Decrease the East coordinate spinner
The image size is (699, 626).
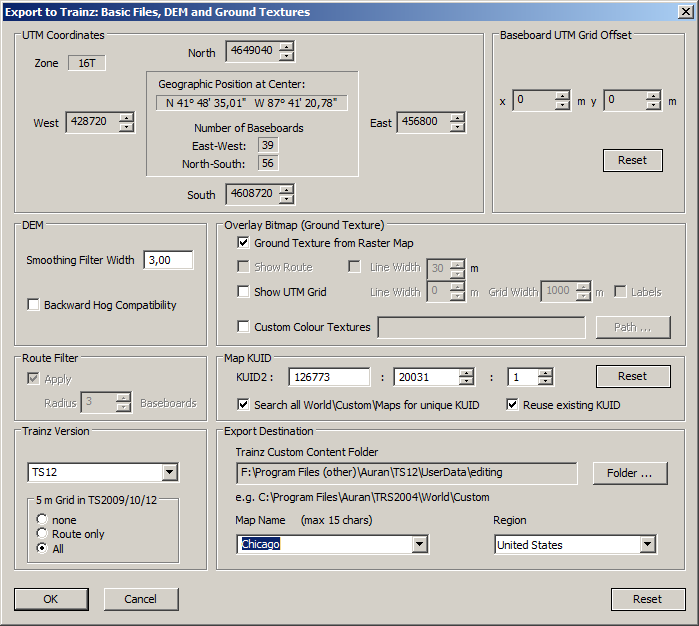pos(457,127)
